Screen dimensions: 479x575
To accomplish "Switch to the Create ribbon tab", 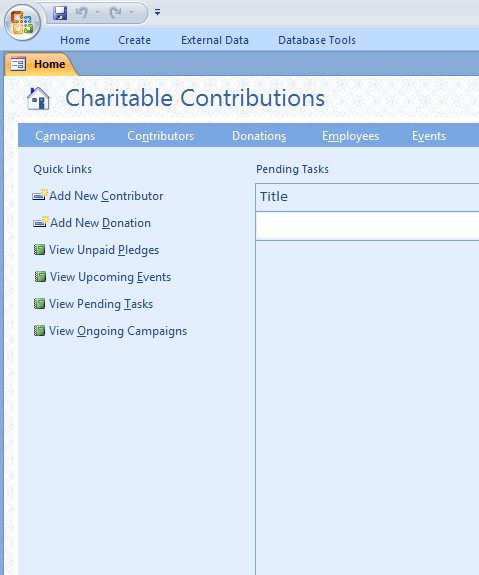I will point(134,40).
